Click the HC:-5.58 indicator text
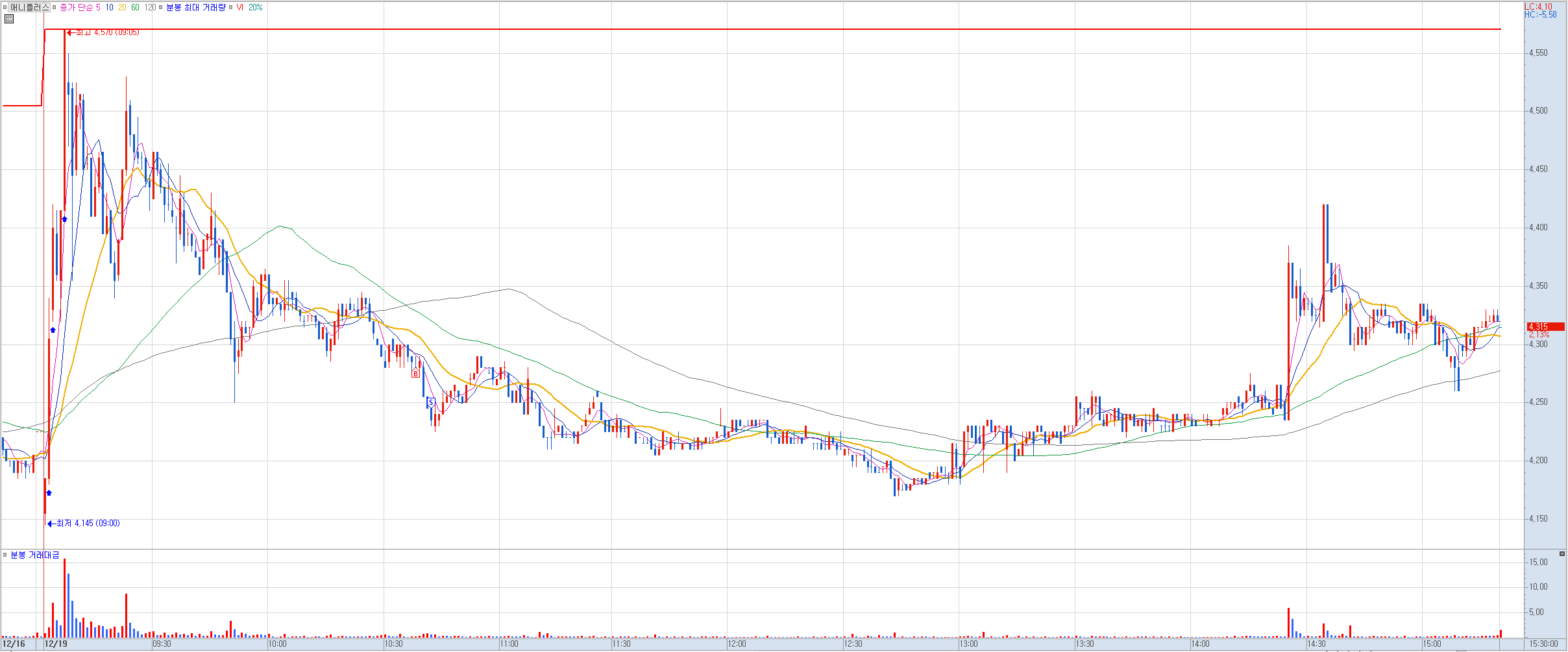This screenshot has height=652, width=1568. [x=1540, y=15]
